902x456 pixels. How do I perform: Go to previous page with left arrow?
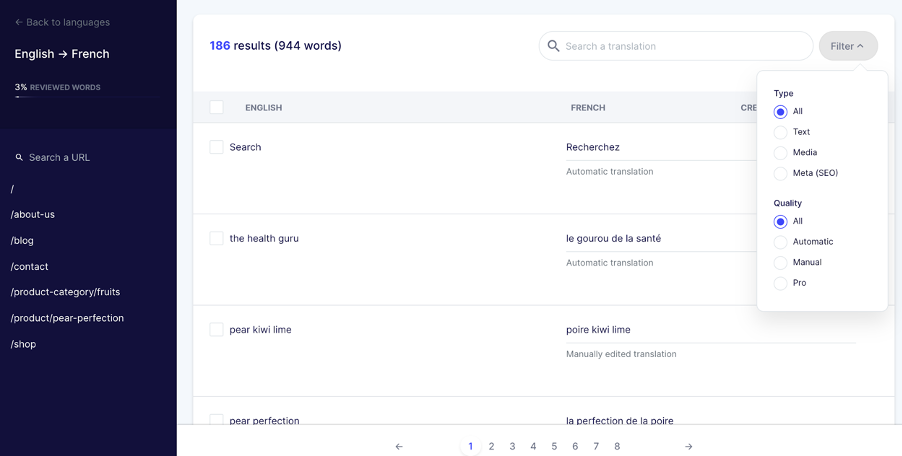coord(399,446)
